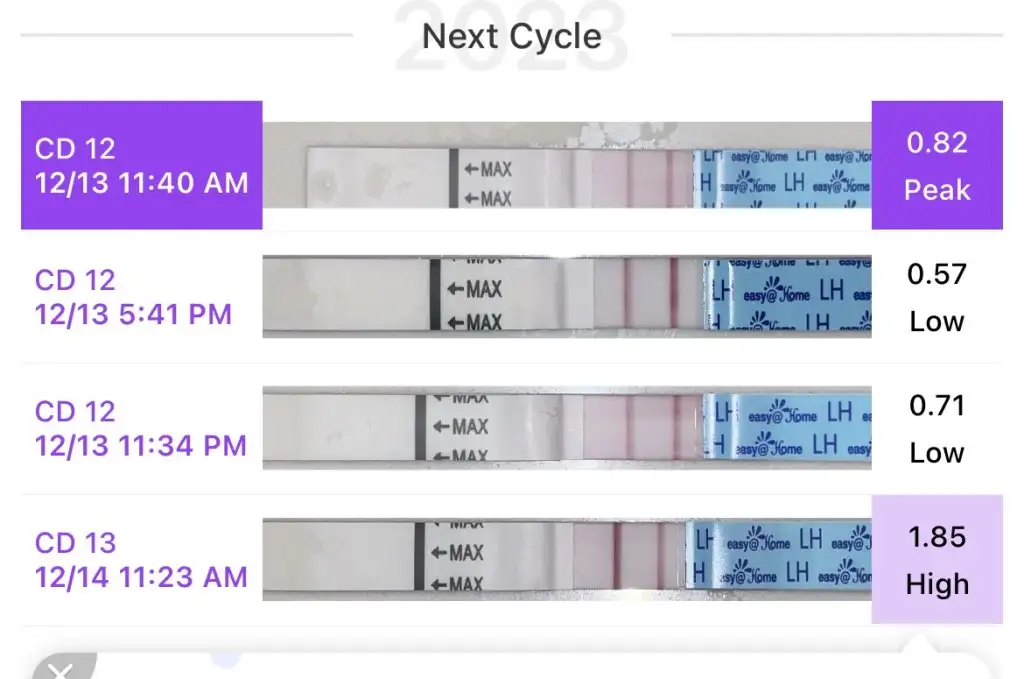This screenshot has height=679, width=1024.
Task: Tap the popup's pointer arrow under High
Action: pos(920,646)
